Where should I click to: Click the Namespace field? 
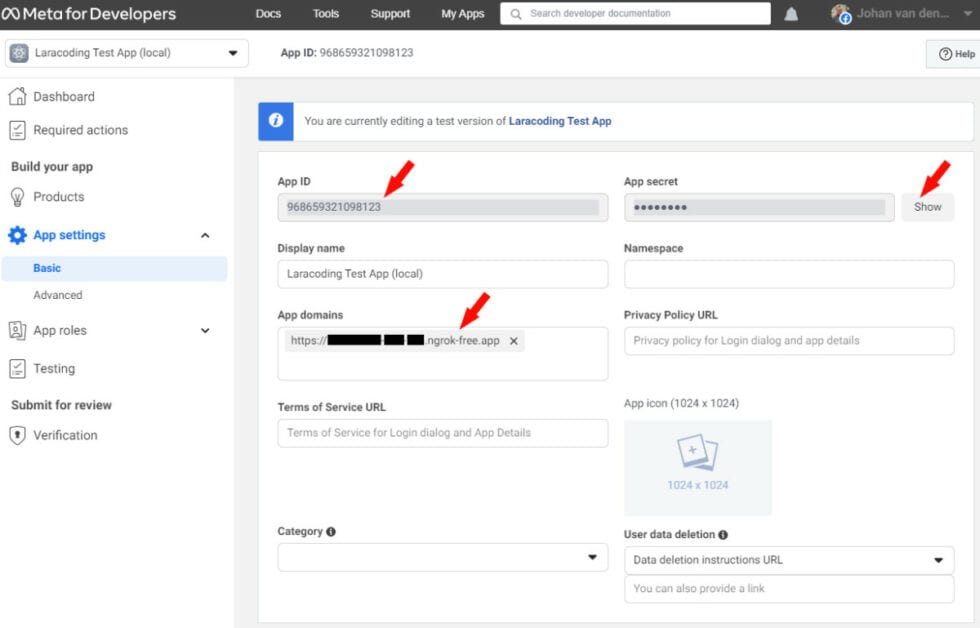[789, 274]
